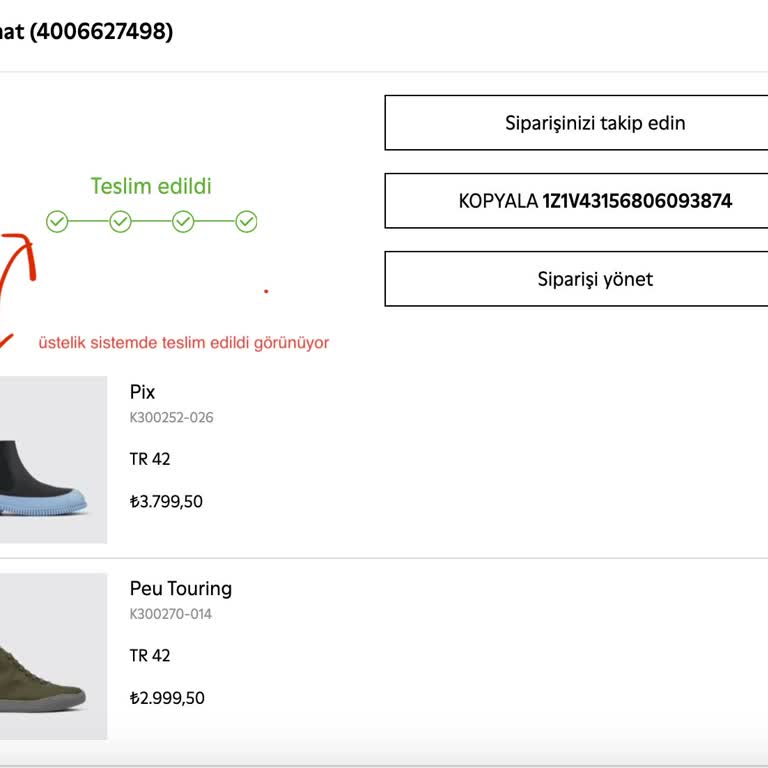Open the Peu Touring shoe image
This screenshot has width=768, height=768.
click(x=50, y=657)
